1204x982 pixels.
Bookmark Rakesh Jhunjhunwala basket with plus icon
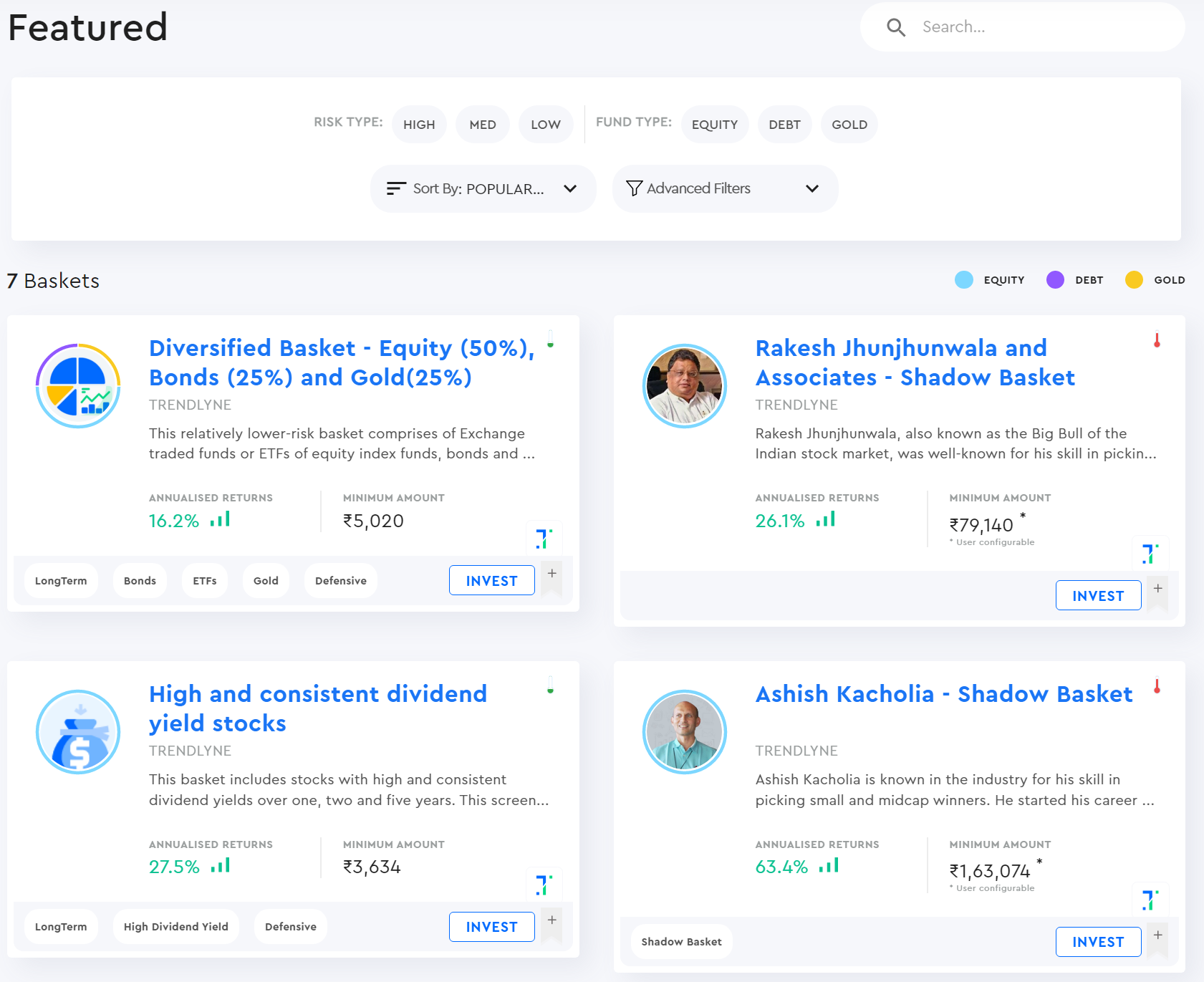1157,592
